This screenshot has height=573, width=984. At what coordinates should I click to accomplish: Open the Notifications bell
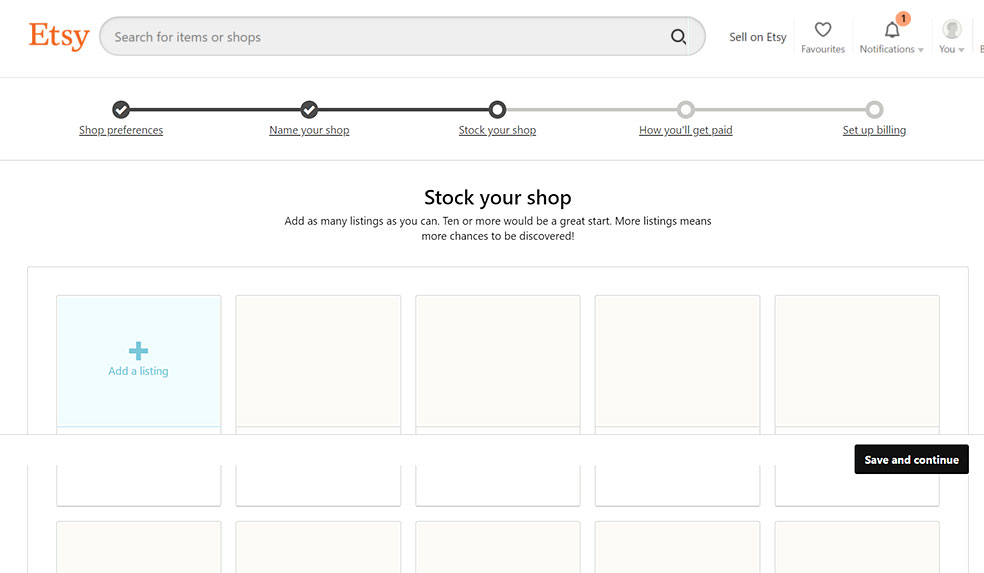click(x=892, y=29)
